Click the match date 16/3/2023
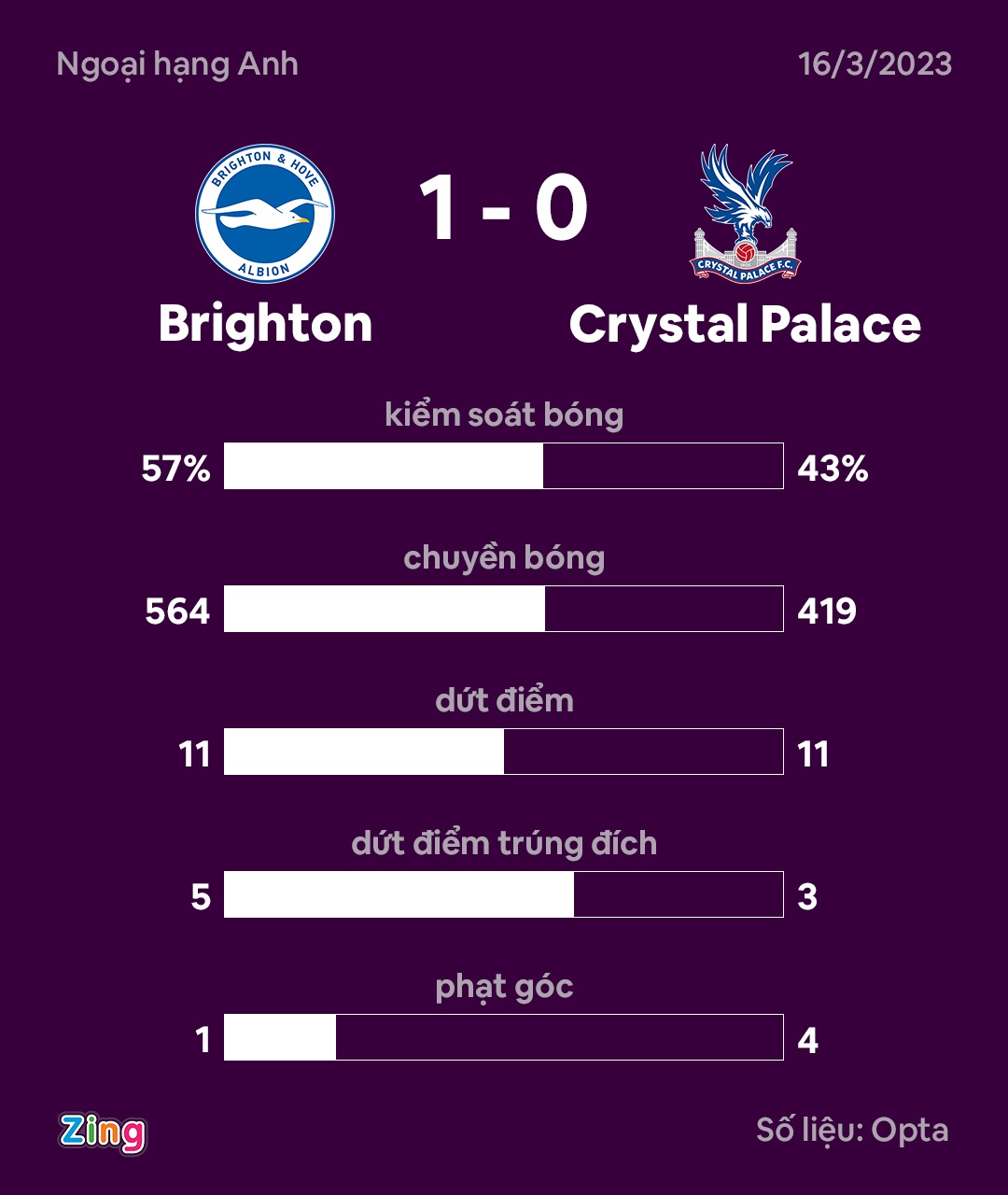 click(875, 64)
